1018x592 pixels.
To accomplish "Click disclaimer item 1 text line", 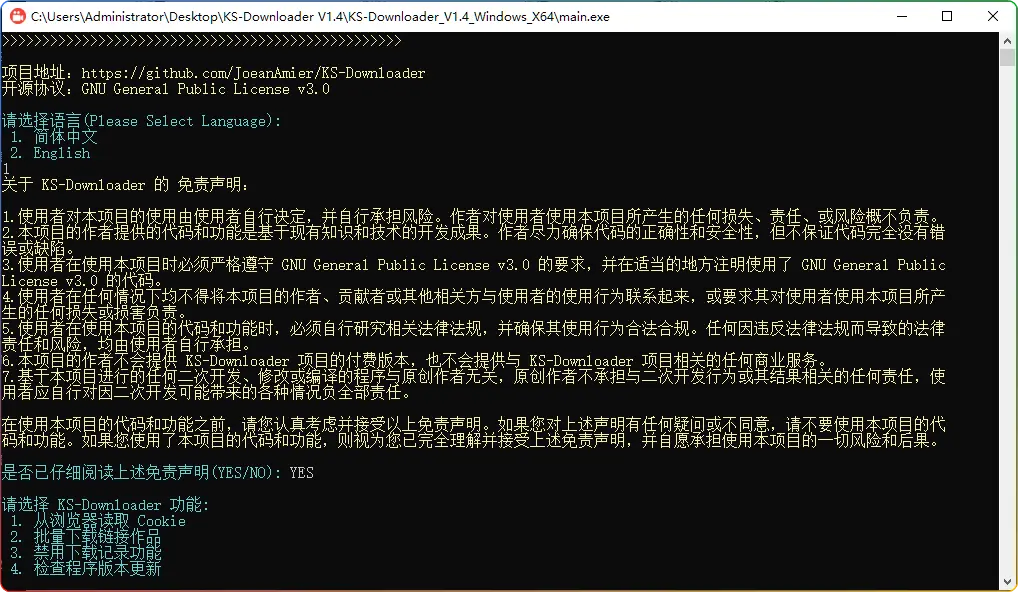I will tap(473, 216).
